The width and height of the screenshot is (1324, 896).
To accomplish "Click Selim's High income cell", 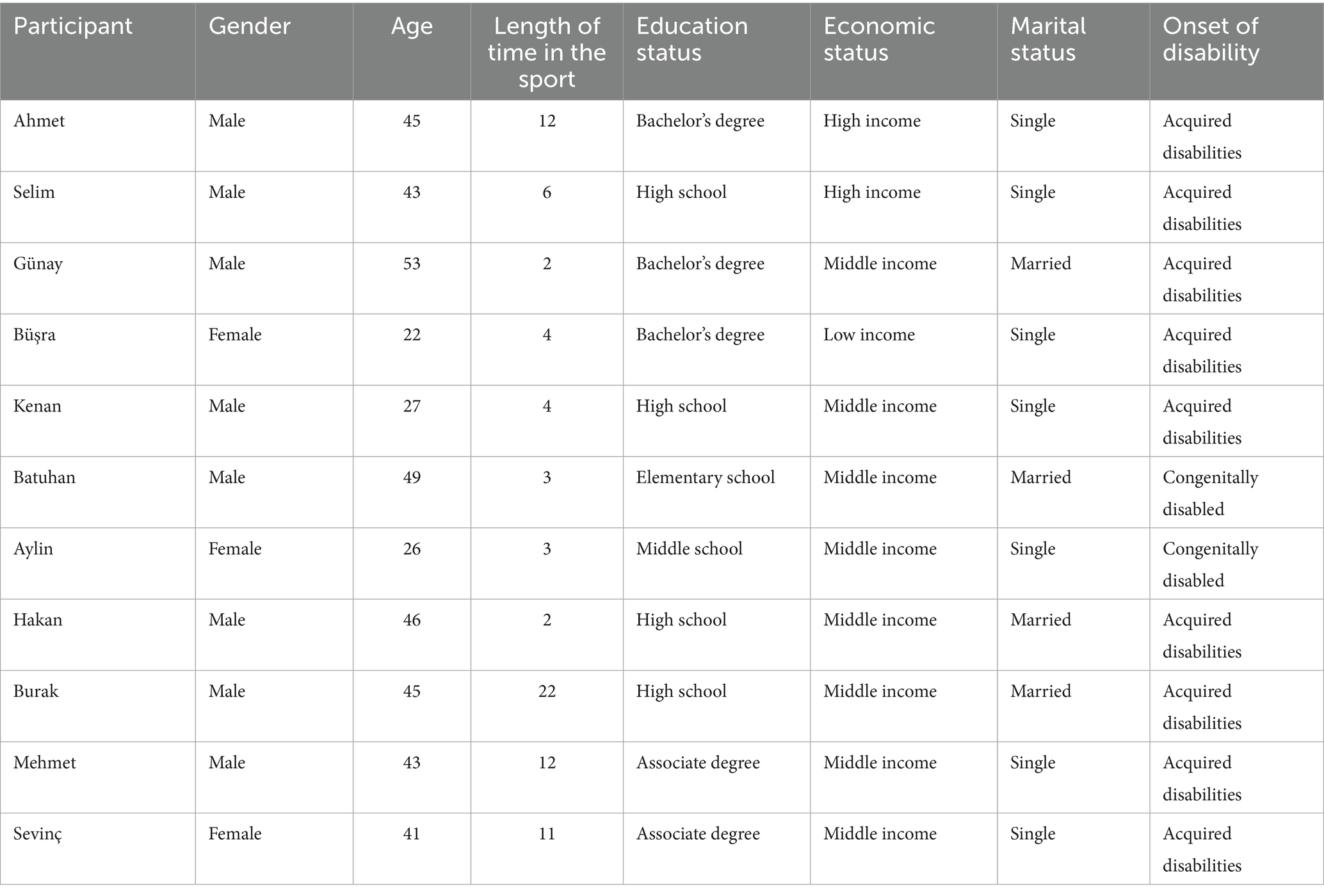I will tap(871, 193).
